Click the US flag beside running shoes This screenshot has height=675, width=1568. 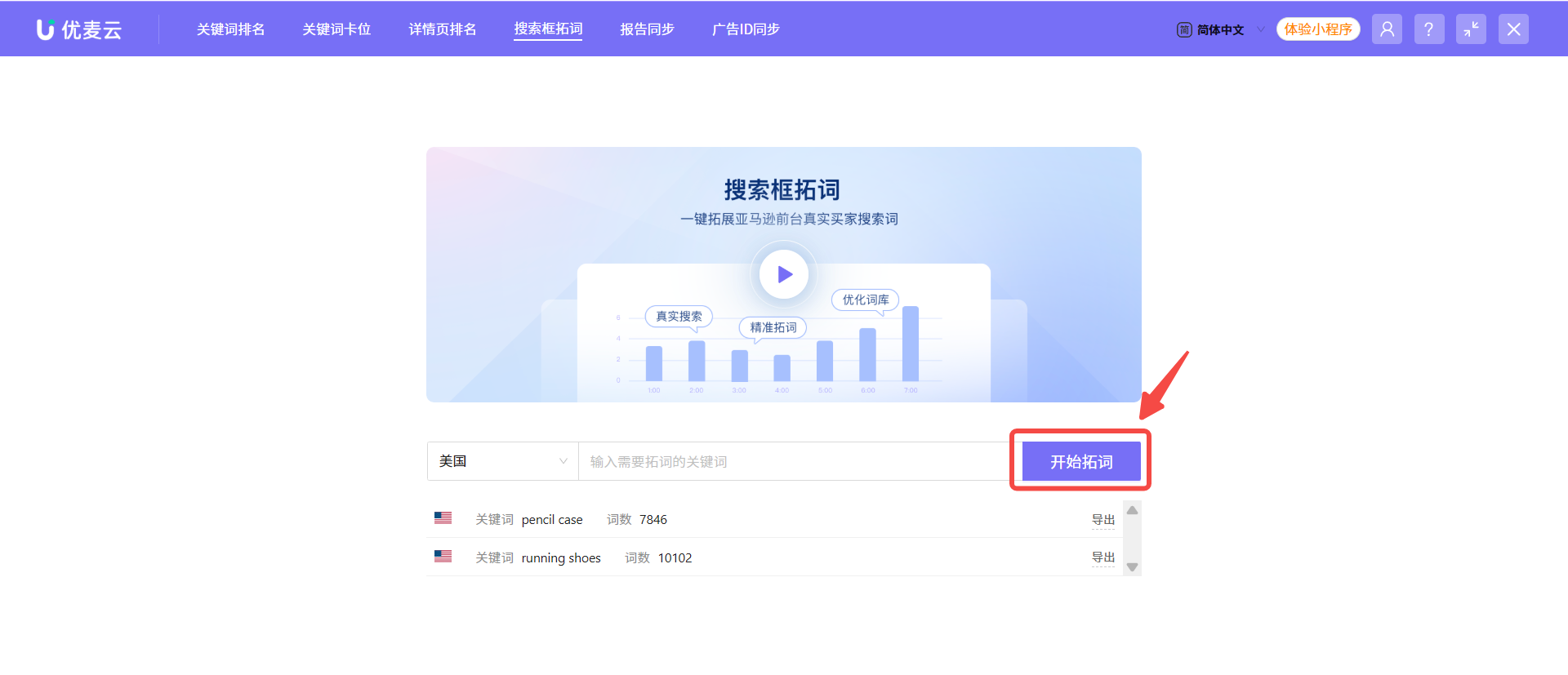(x=443, y=556)
